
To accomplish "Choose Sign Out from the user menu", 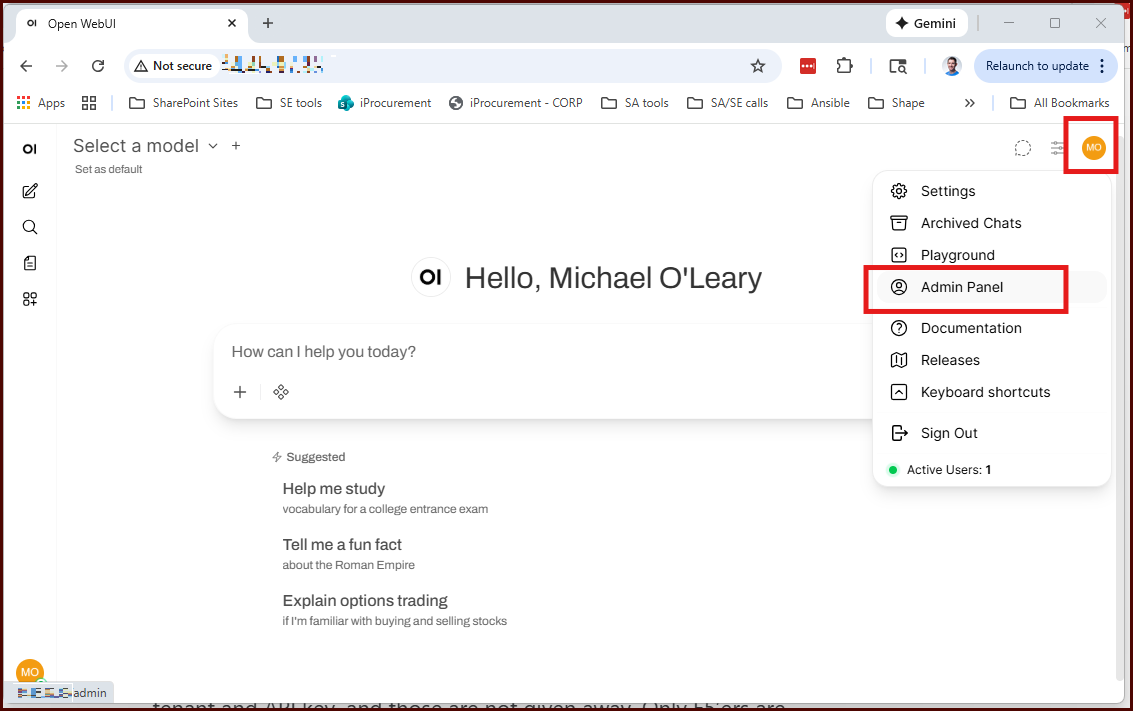I will (948, 433).
